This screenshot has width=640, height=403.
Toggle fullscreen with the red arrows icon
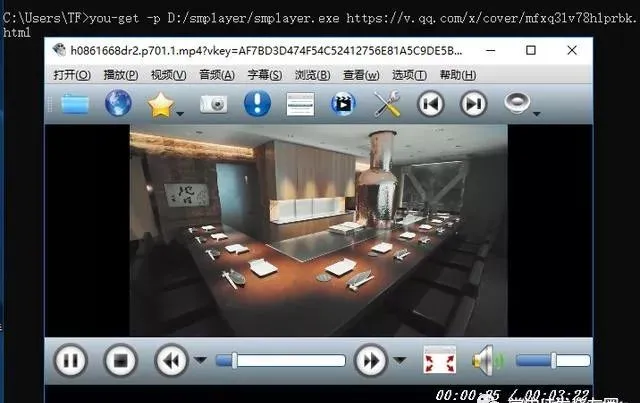pos(439,360)
